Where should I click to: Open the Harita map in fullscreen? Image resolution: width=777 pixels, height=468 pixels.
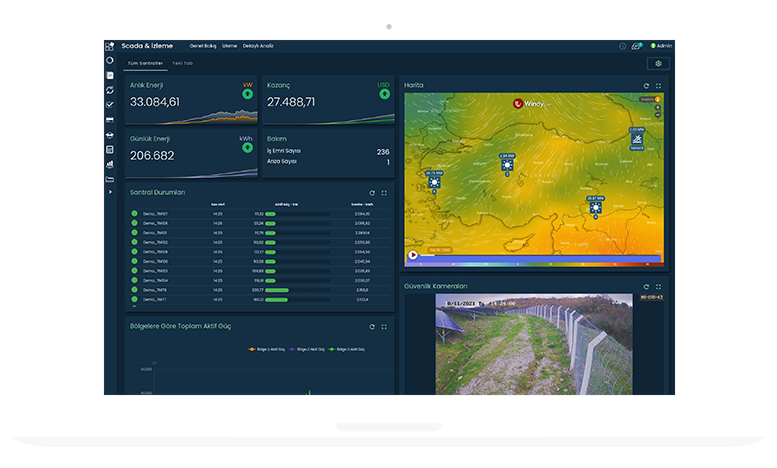(658, 86)
